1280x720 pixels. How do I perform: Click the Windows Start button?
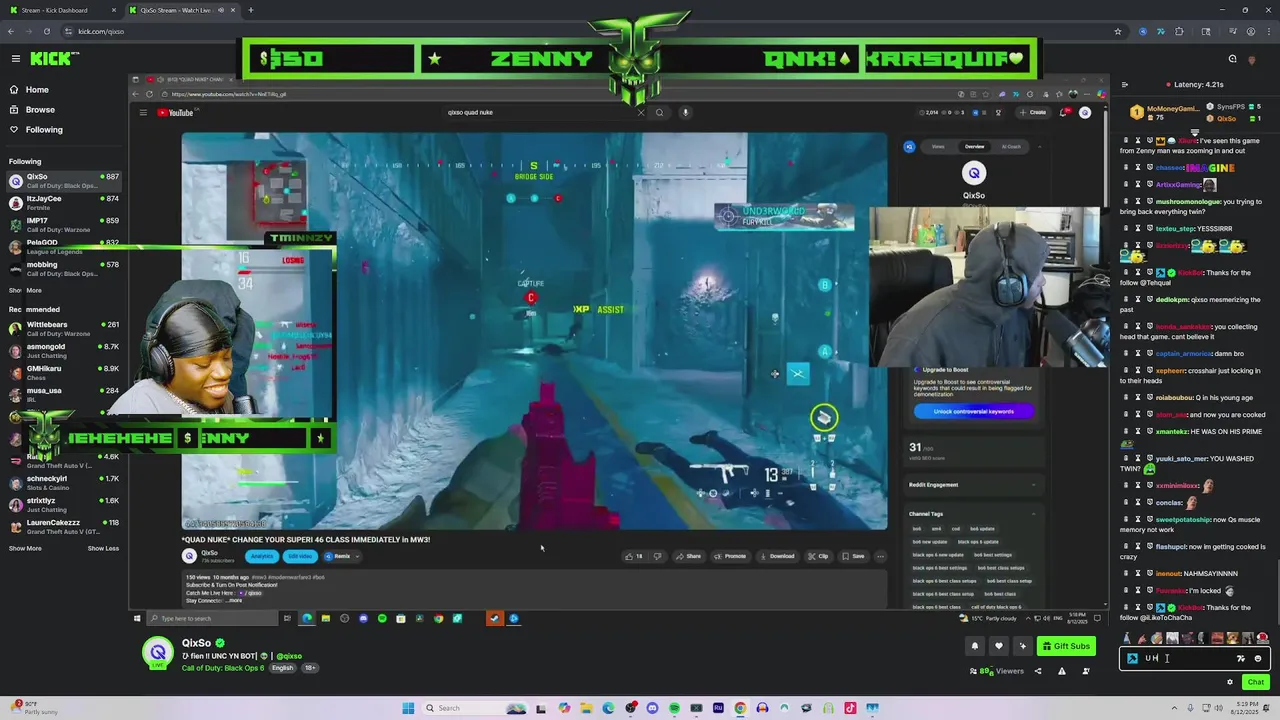[x=408, y=708]
